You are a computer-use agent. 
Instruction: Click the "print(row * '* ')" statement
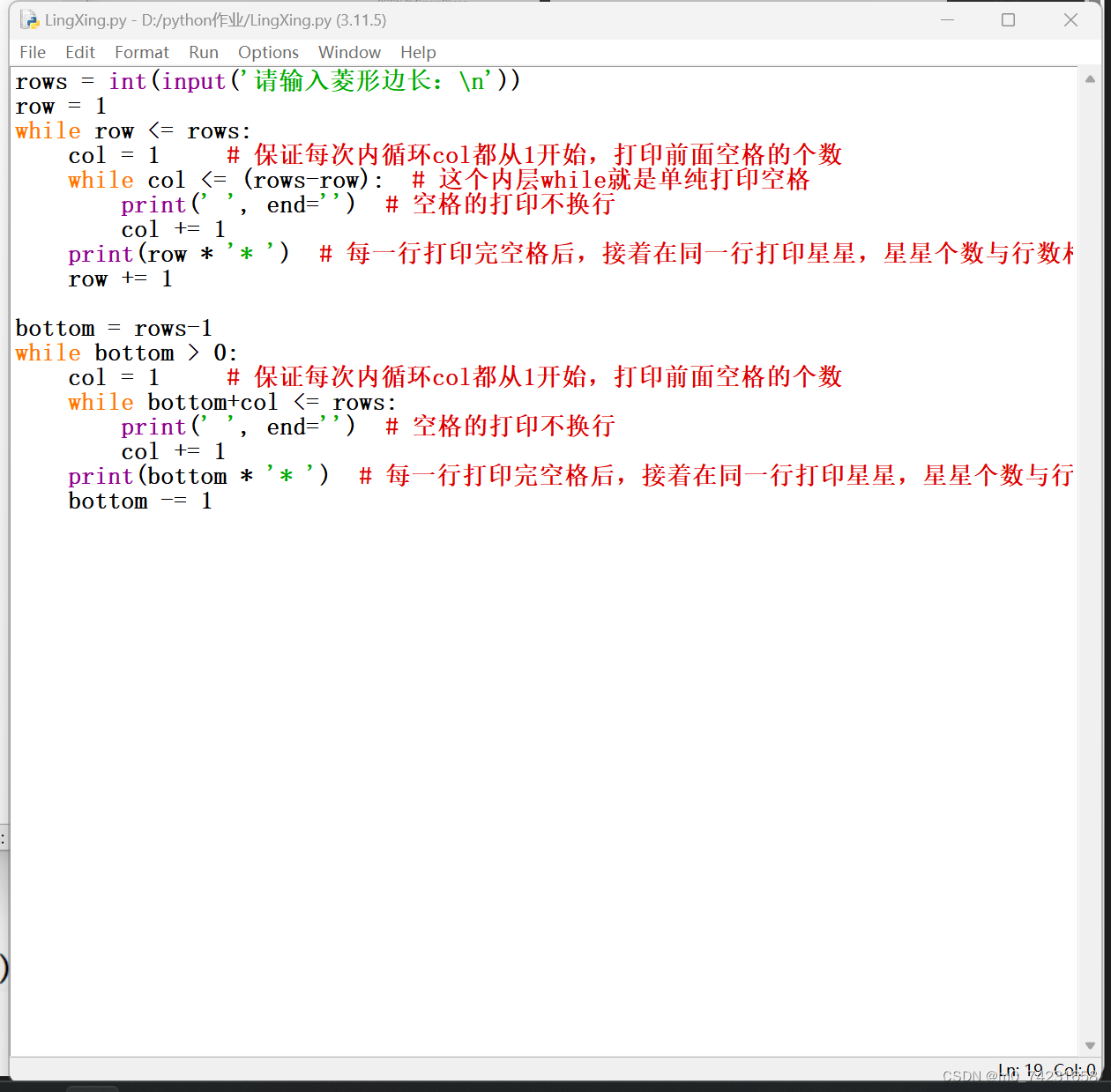(x=179, y=255)
